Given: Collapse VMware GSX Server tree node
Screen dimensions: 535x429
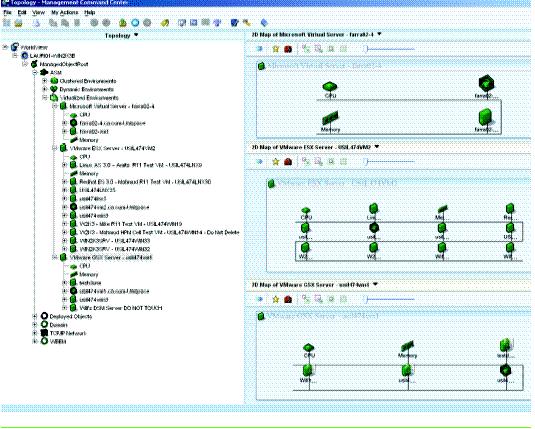Looking at the screenshot, I should pos(54,257).
